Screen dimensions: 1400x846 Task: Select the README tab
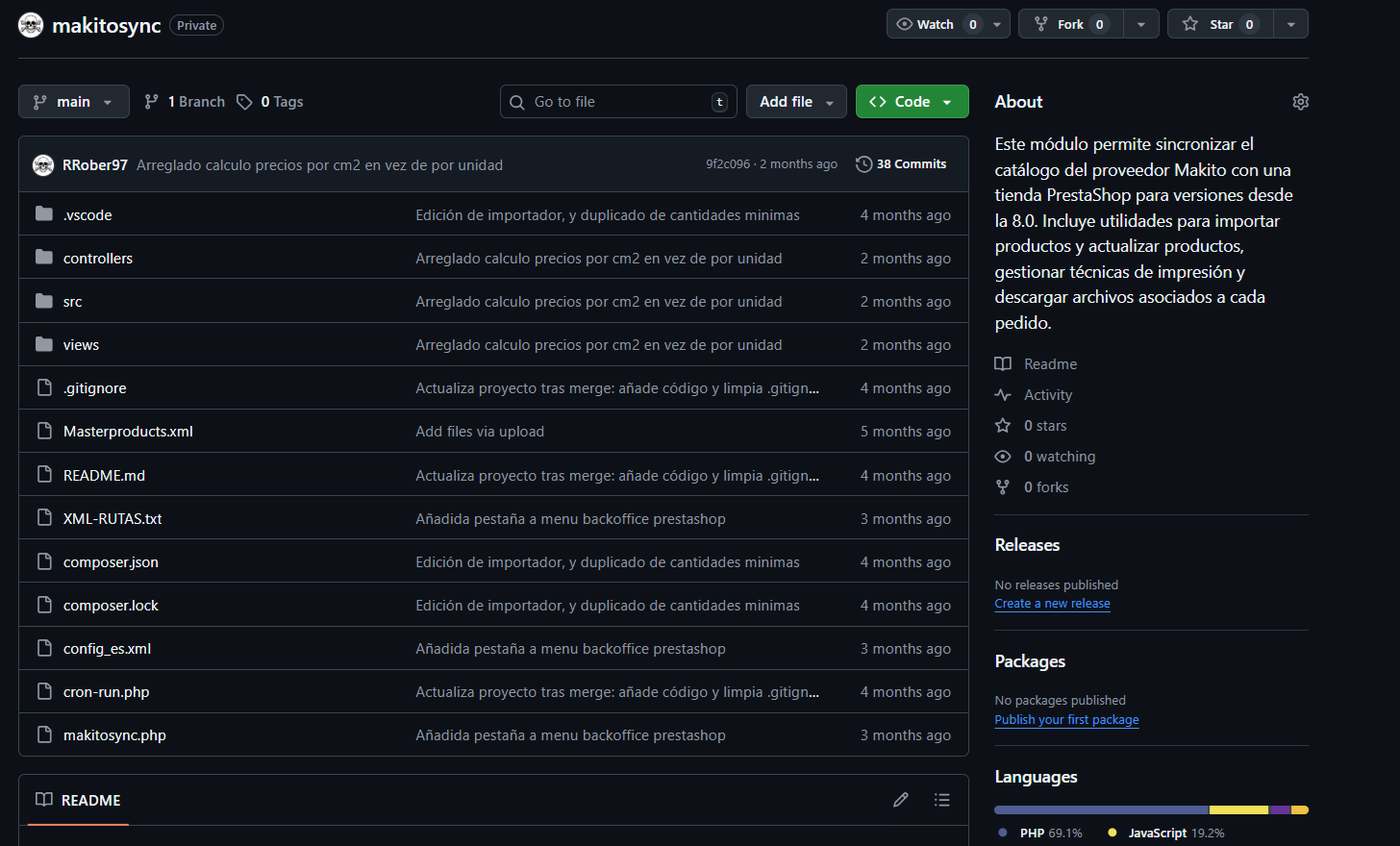[79, 800]
